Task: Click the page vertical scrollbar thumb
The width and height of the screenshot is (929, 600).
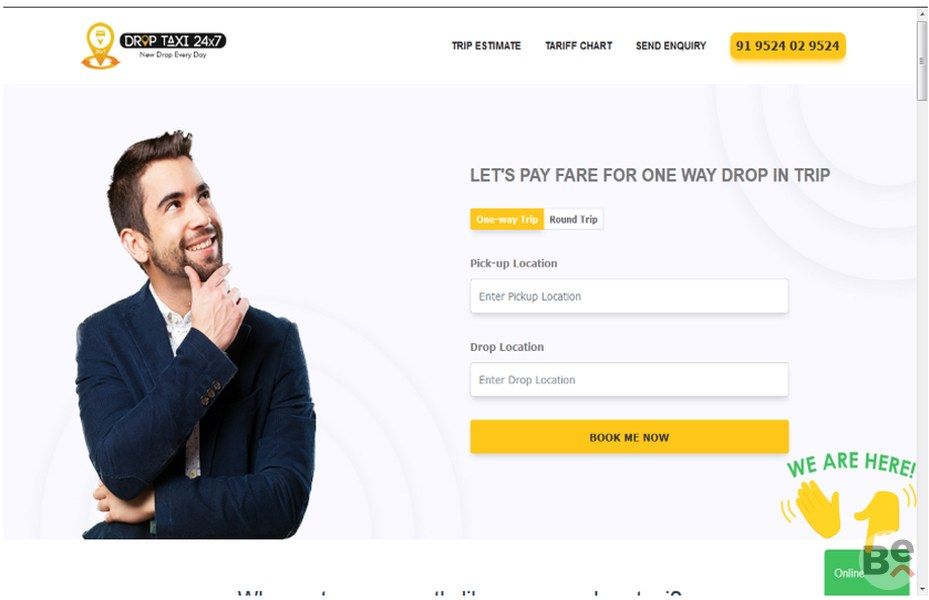Action: pos(921,59)
